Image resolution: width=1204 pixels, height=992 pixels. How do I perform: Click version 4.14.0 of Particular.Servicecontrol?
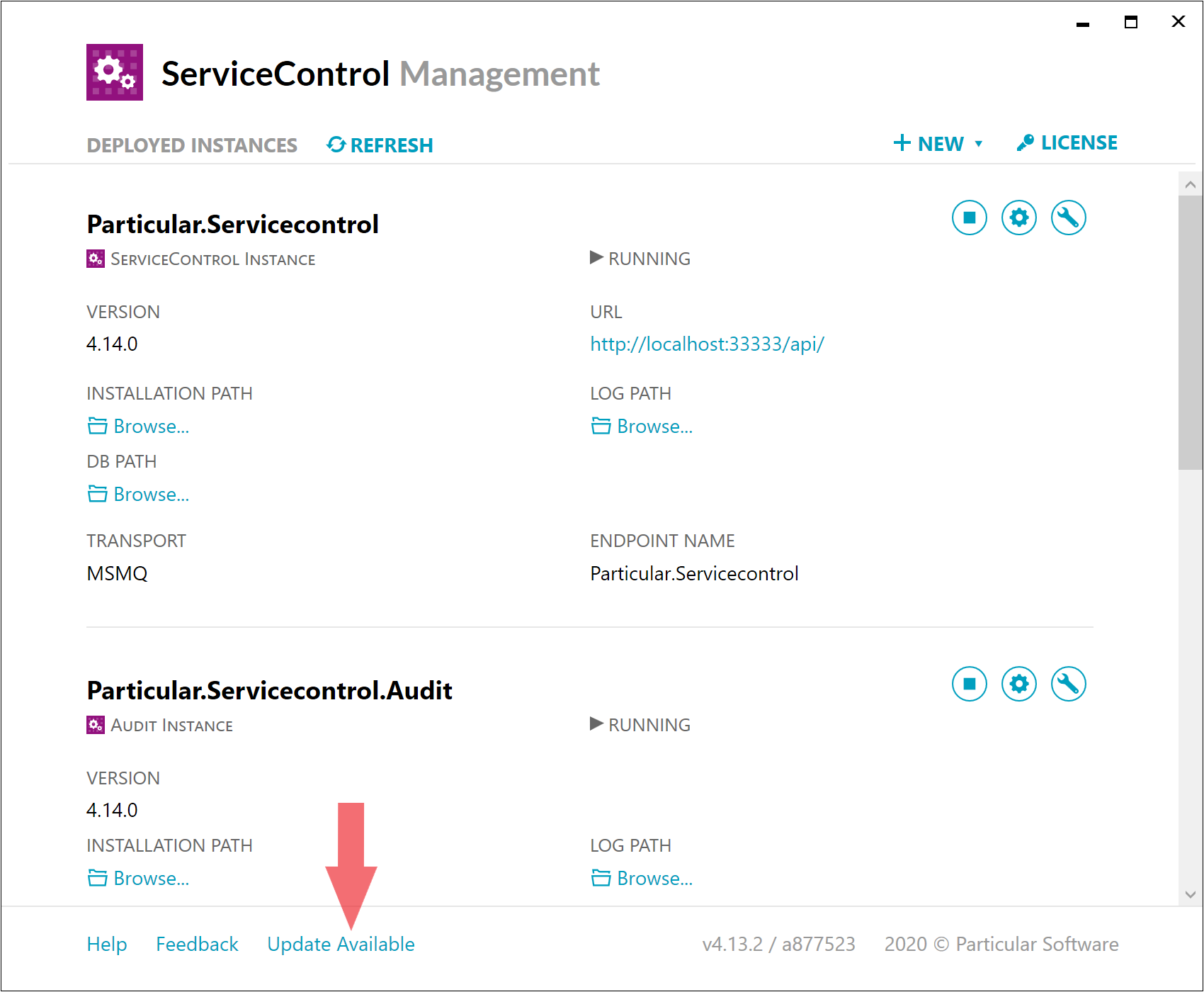[x=112, y=344]
